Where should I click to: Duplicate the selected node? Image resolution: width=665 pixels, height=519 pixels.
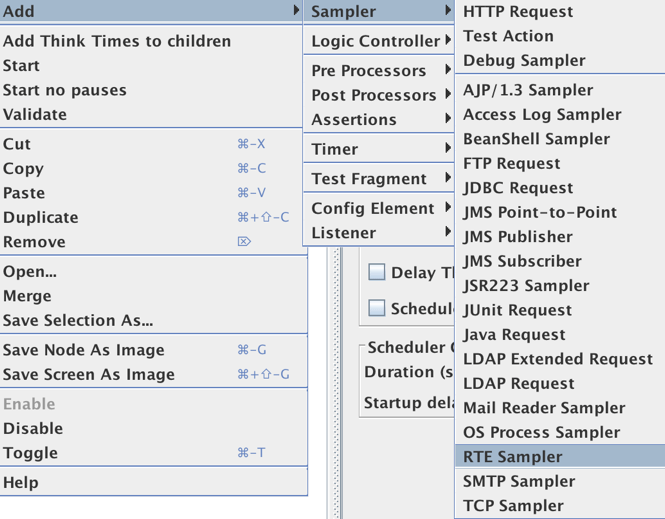click(151, 218)
